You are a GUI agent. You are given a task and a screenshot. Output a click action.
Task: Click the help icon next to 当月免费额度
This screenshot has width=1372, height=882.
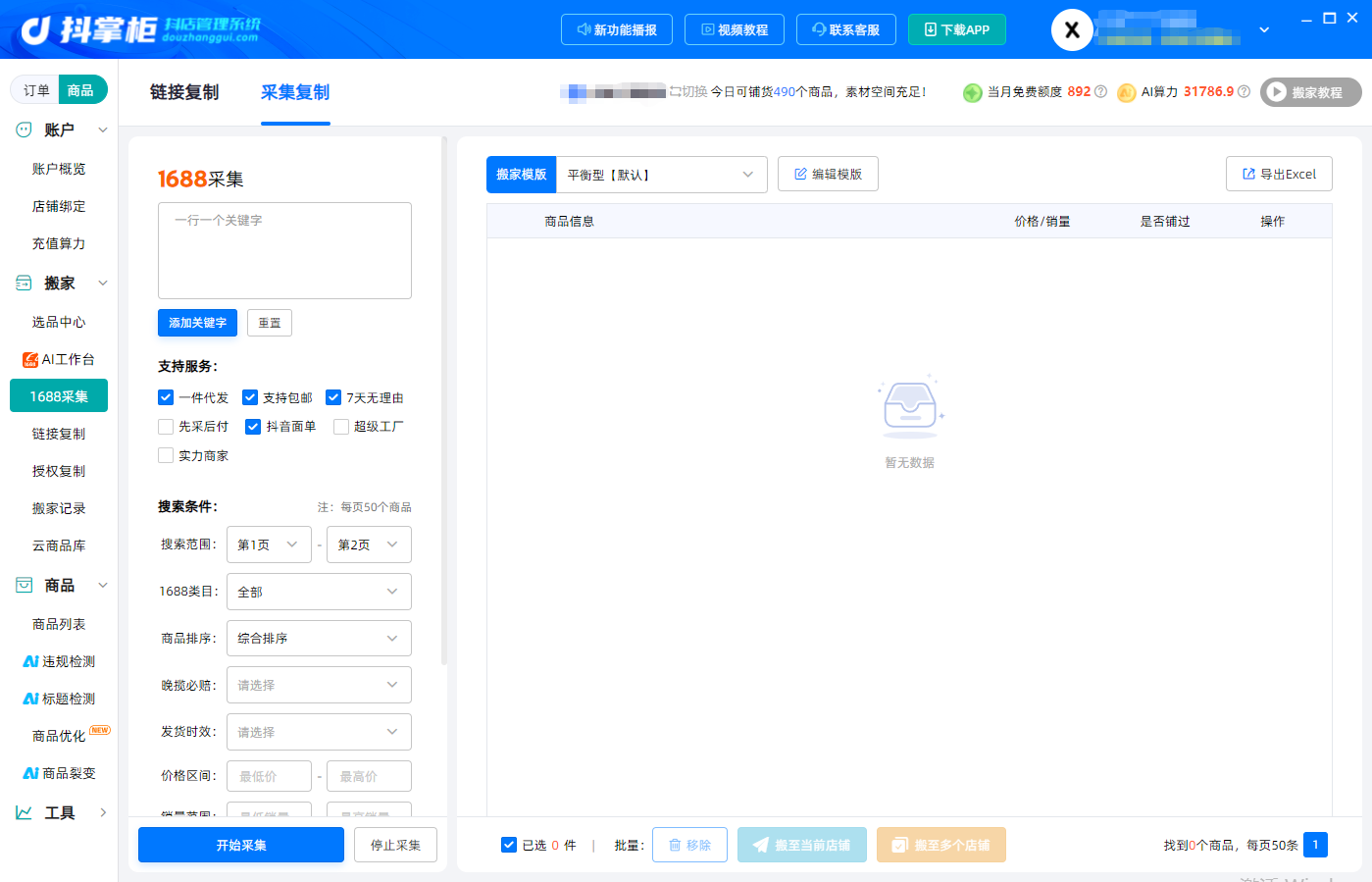[1100, 91]
